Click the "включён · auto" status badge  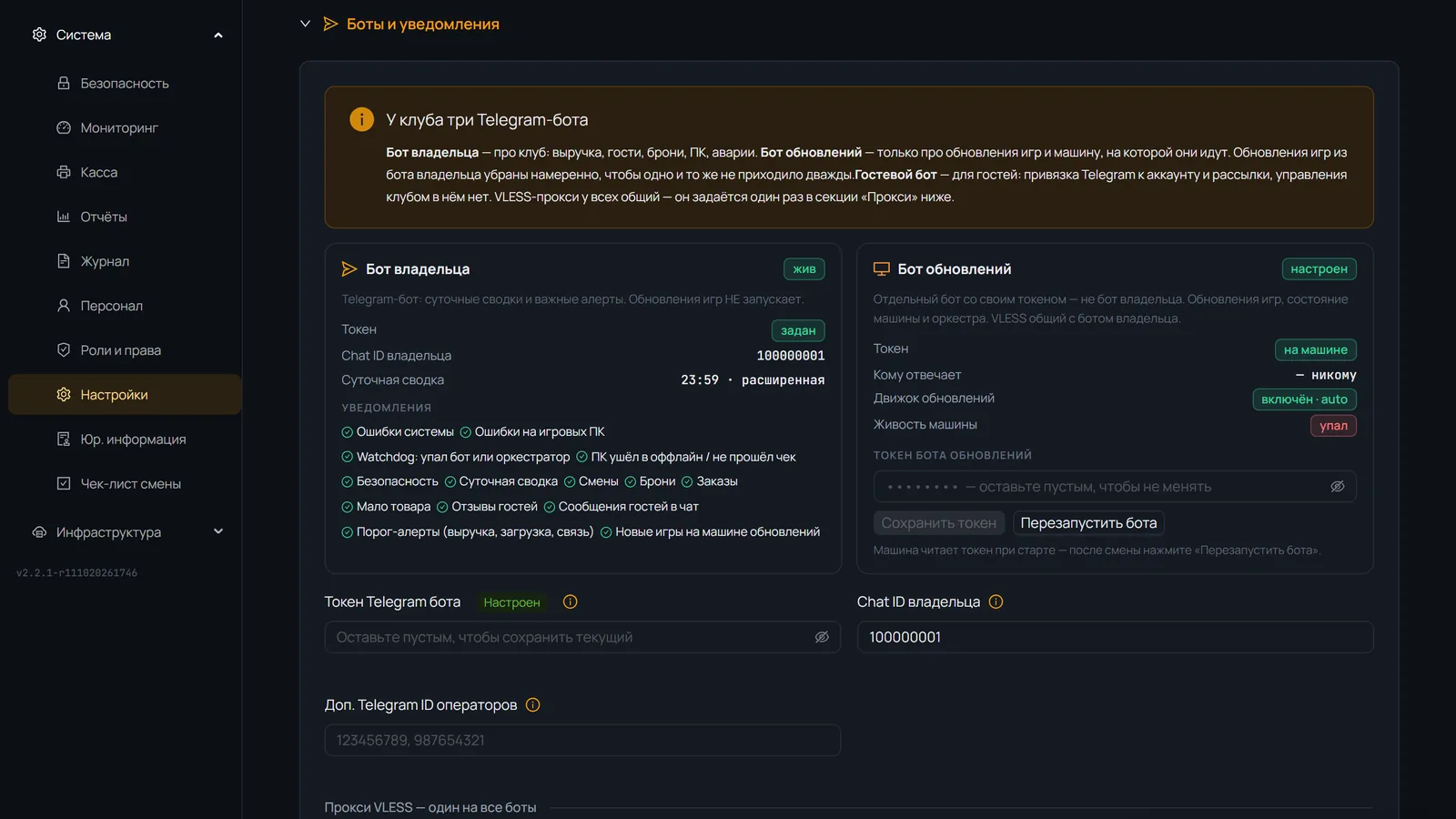tap(1304, 399)
